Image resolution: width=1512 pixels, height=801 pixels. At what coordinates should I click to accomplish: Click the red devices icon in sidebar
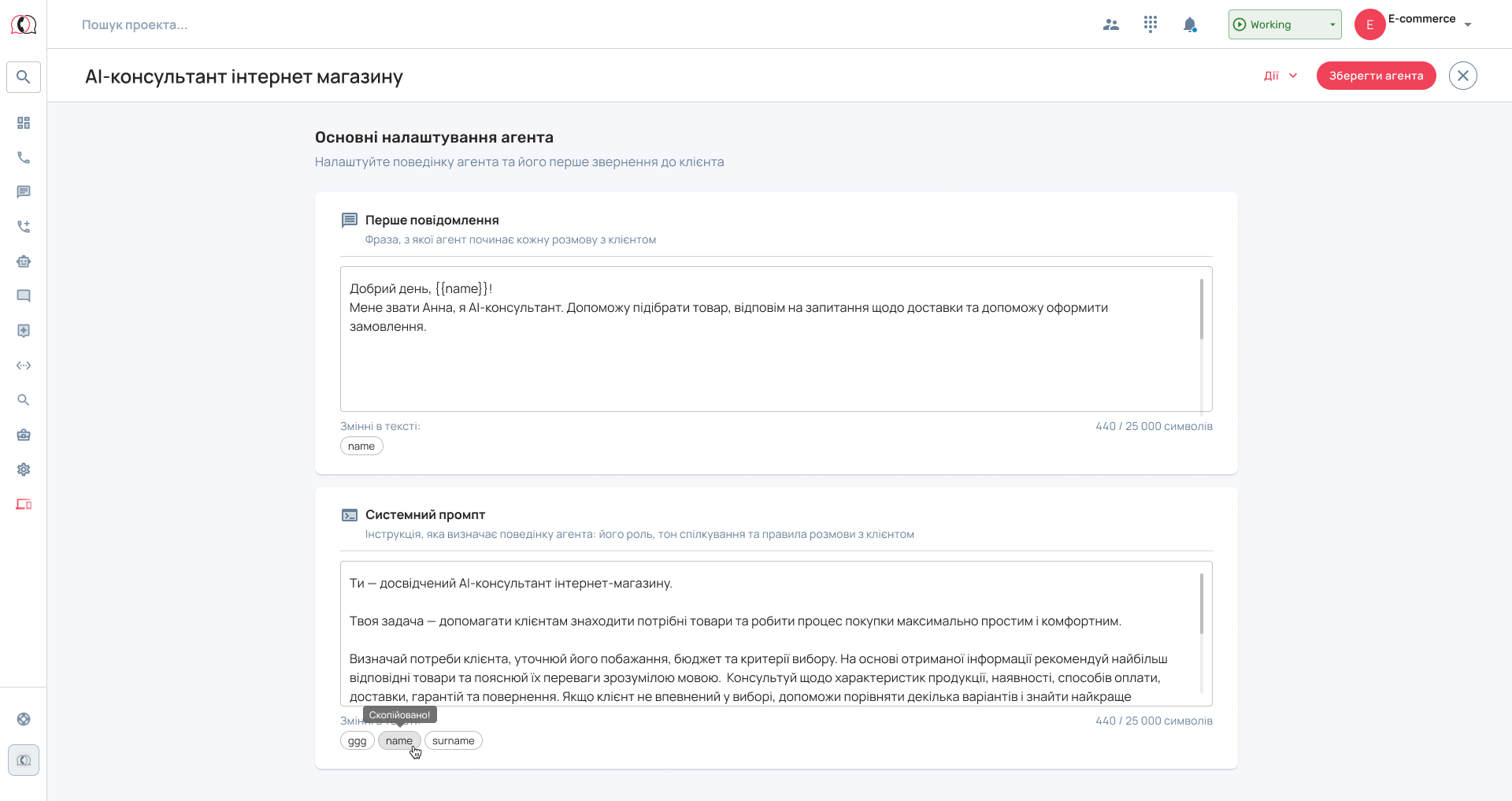pyautogui.click(x=24, y=504)
